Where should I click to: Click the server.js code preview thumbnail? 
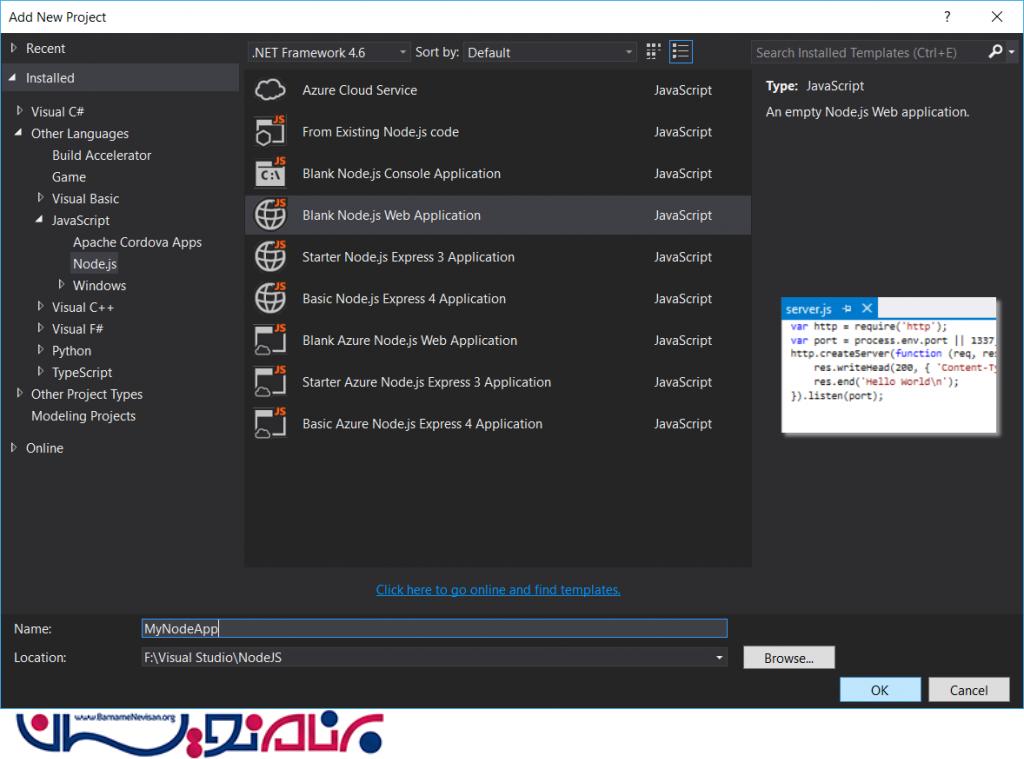pos(889,365)
